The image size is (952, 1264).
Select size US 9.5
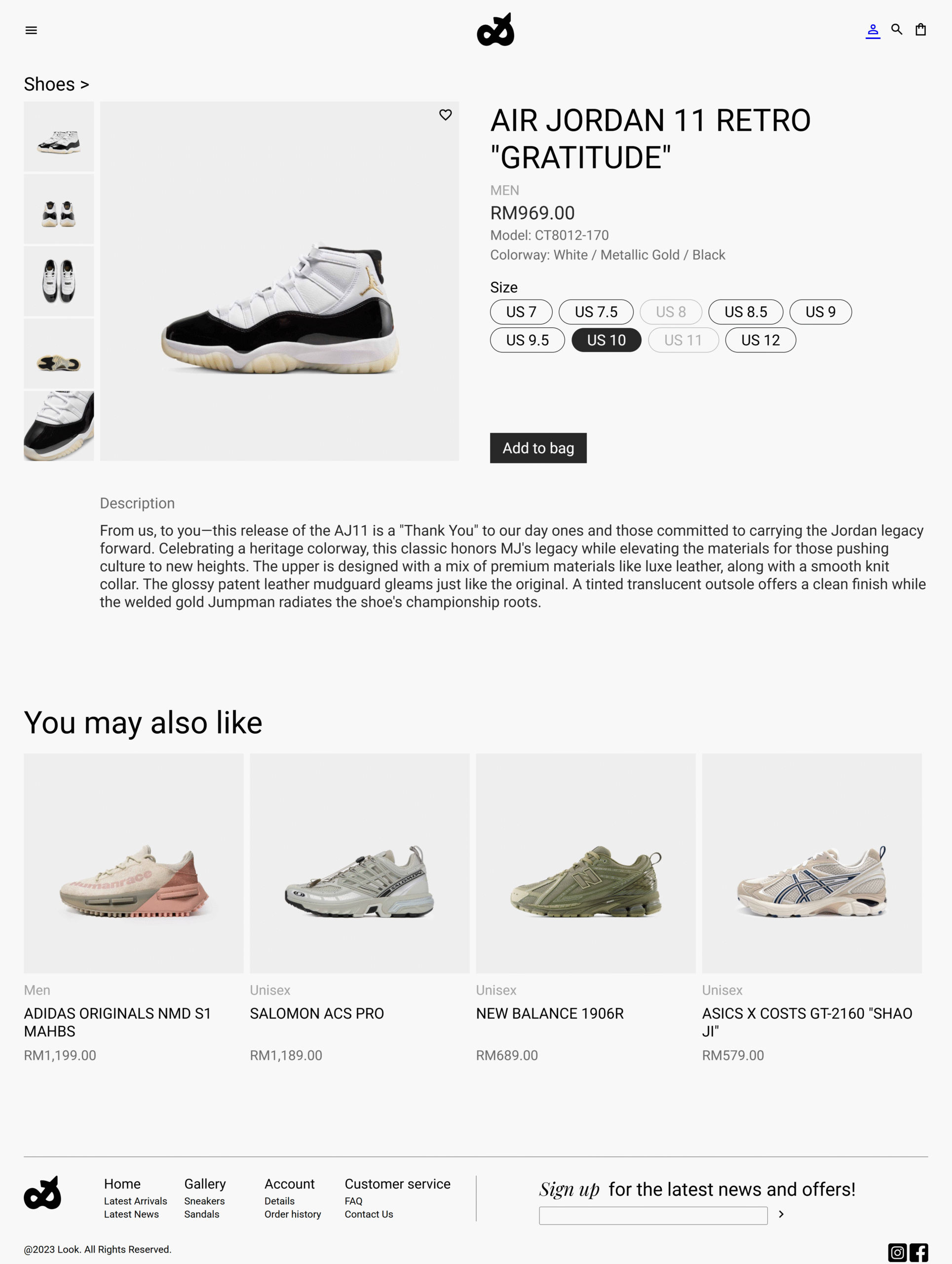pos(527,340)
